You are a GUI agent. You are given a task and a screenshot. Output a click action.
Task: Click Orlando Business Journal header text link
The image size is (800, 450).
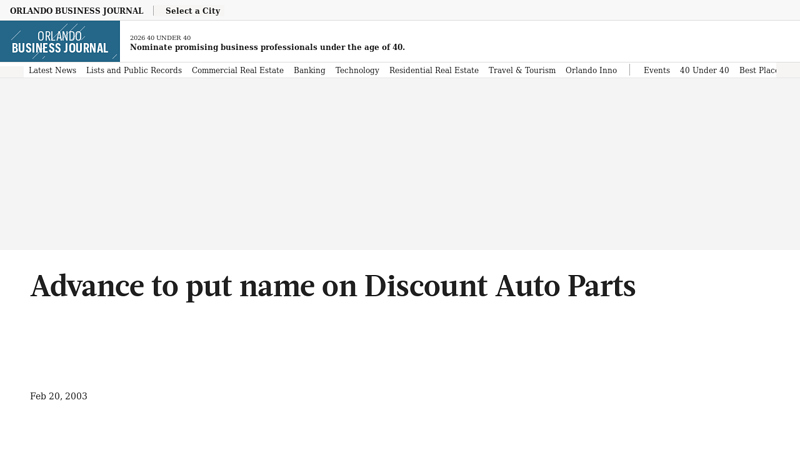coord(77,11)
